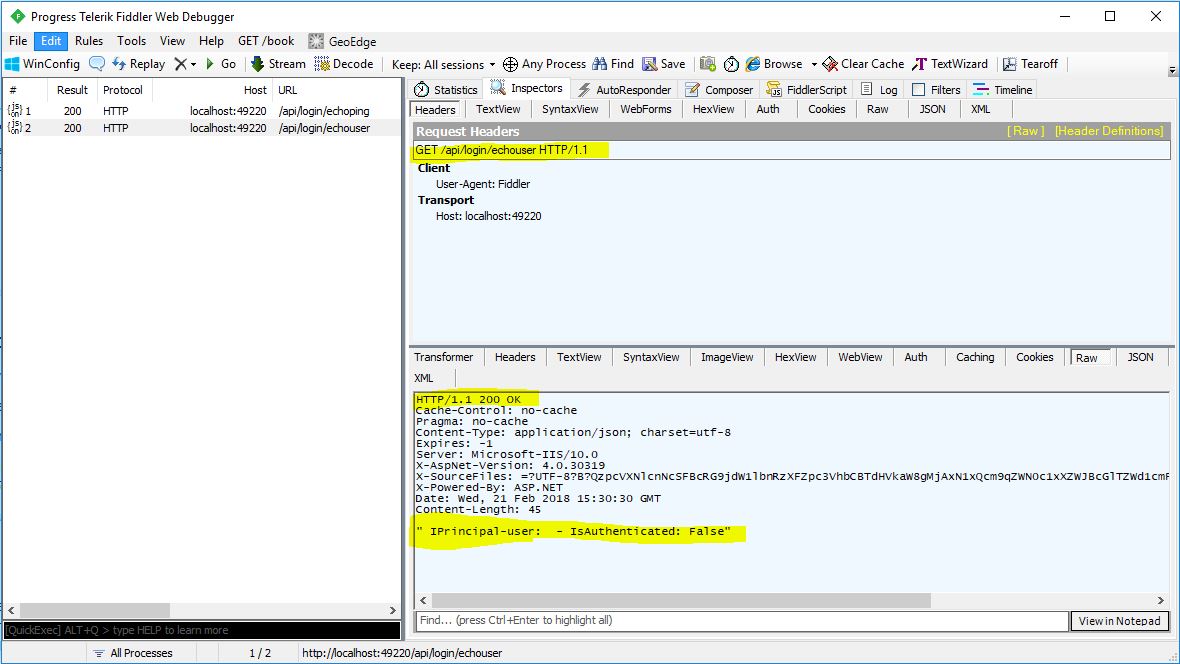Click the comment speech bubble icon
This screenshot has width=1180, height=664.
97,64
